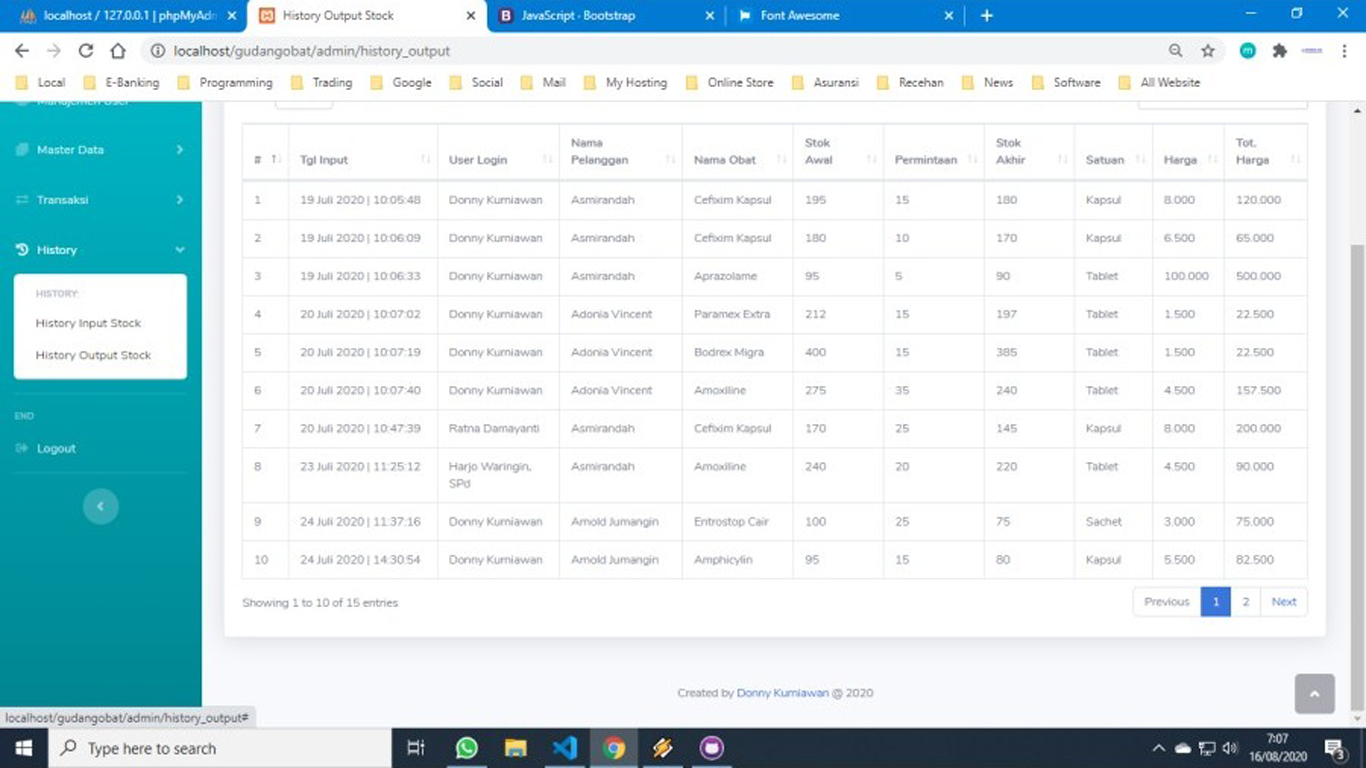Sort table by Permintaan column
The width and height of the screenshot is (1366, 768).
coord(932,160)
